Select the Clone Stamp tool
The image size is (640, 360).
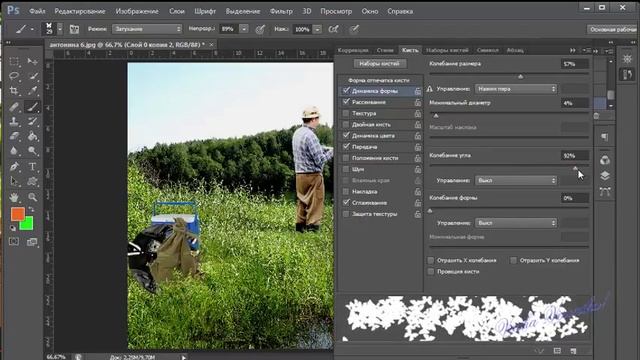(14, 121)
